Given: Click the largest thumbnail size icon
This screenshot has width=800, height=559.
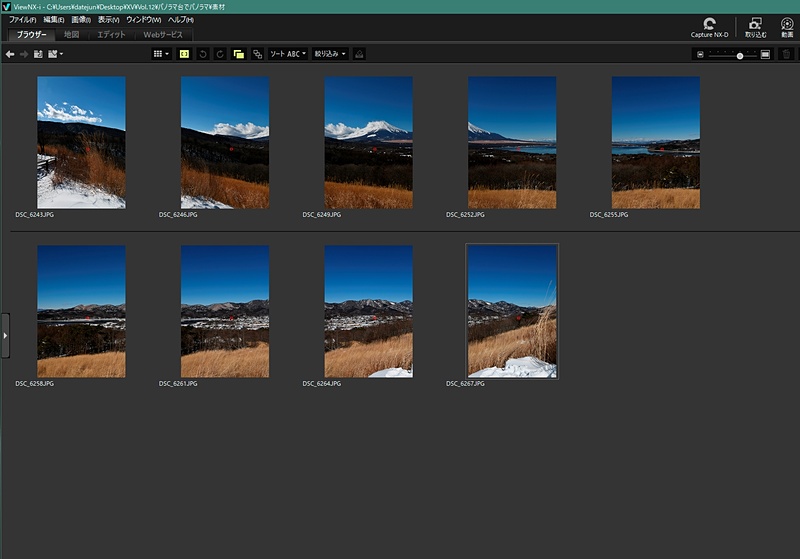Looking at the screenshot, I should (x=765, y=54).
